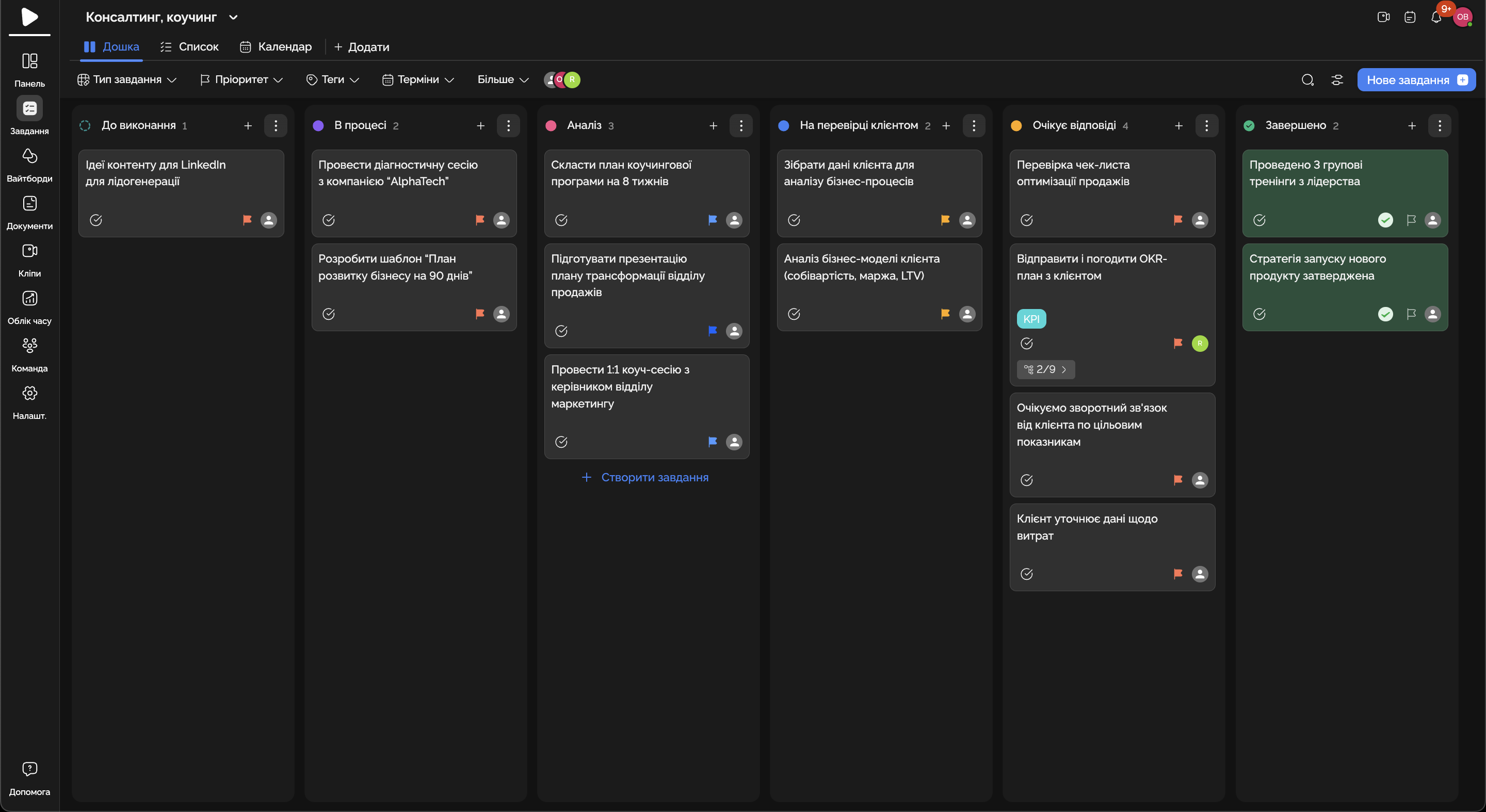Image resolution: width=1486 pixels, height=812 pixels.
Task: Uncheck green completed mark on "Стратегія запуску" card
Action: [x=1385, y=314]
